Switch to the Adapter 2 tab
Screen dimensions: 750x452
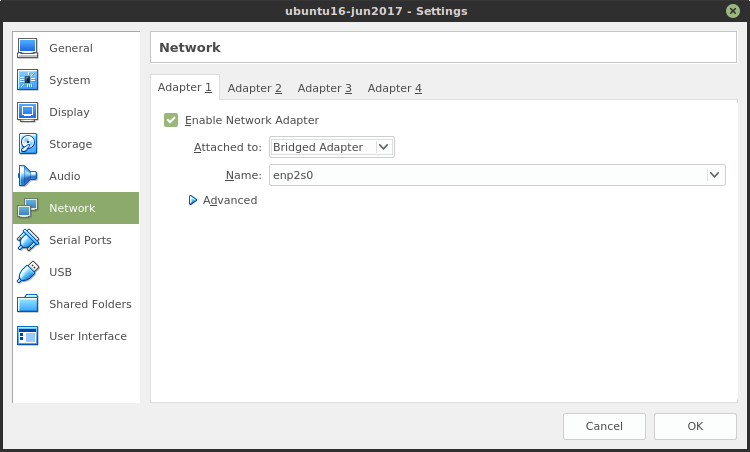click(254, 88)
